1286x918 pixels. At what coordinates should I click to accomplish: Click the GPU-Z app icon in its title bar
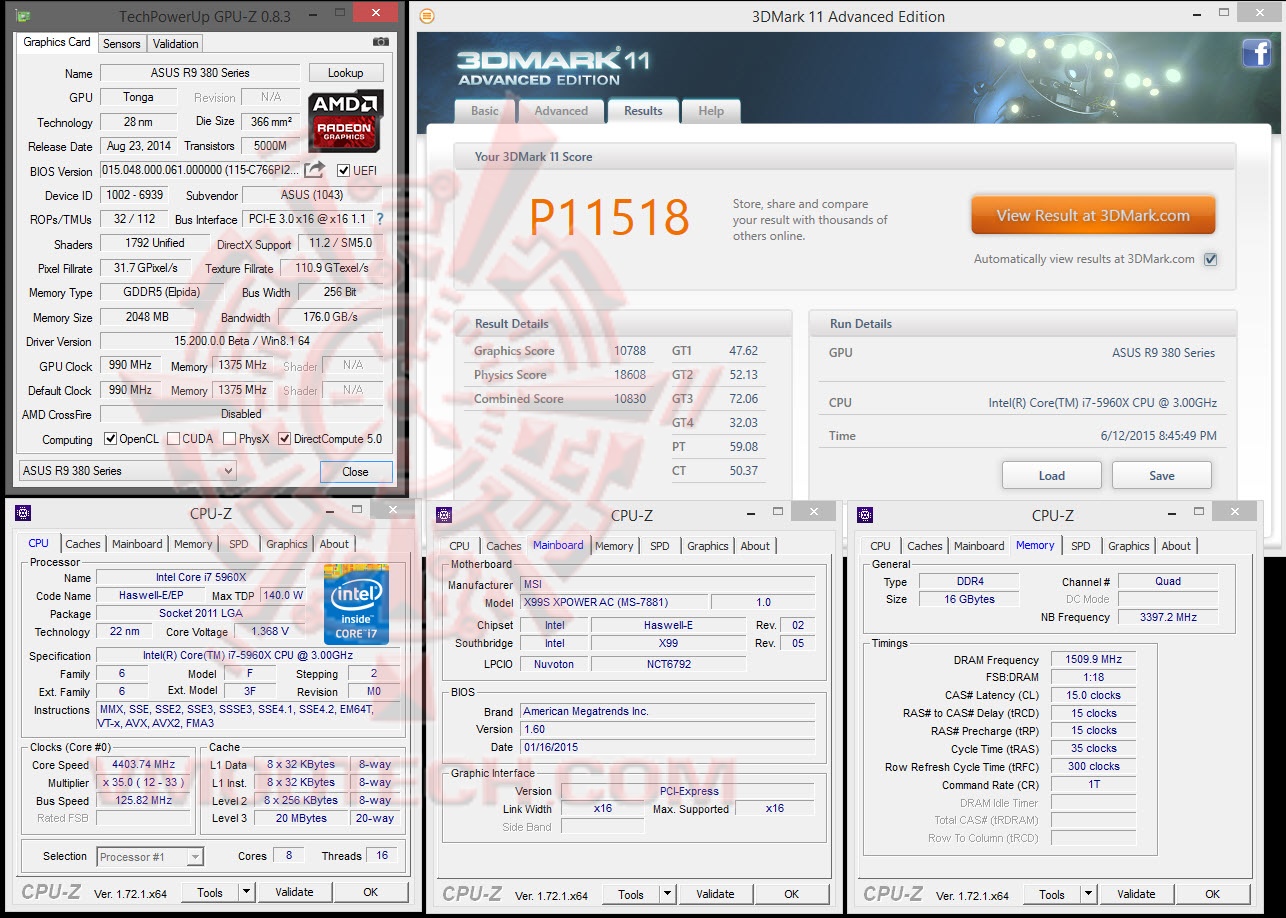click(23, 16)
